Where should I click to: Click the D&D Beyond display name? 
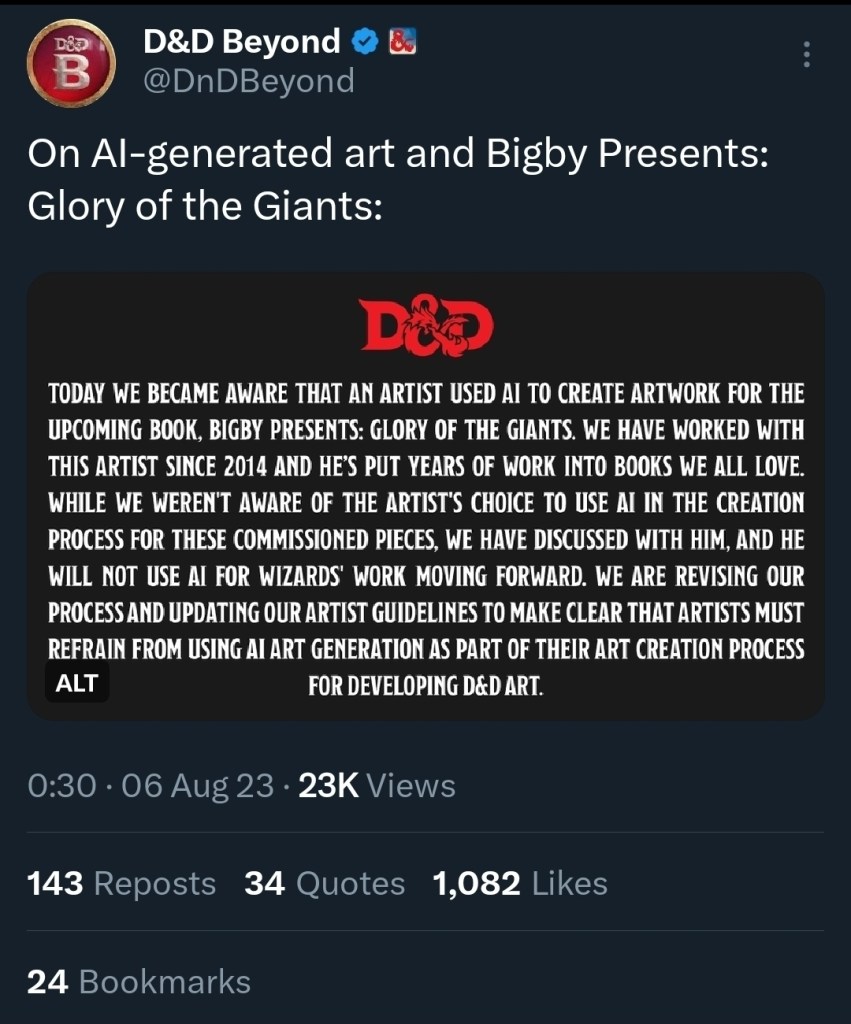click(x=242, y=41)
